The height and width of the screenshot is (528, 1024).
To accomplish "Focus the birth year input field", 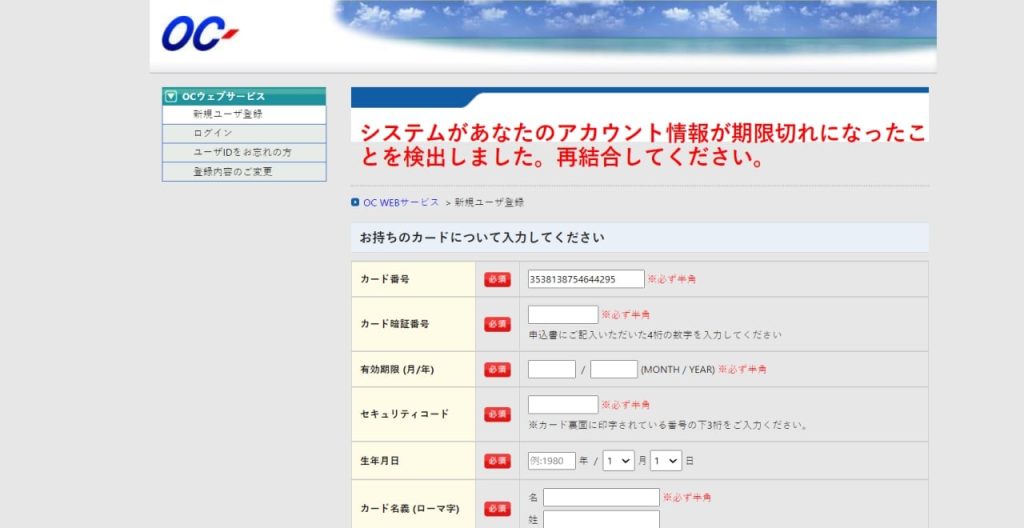I will (552, 461).
